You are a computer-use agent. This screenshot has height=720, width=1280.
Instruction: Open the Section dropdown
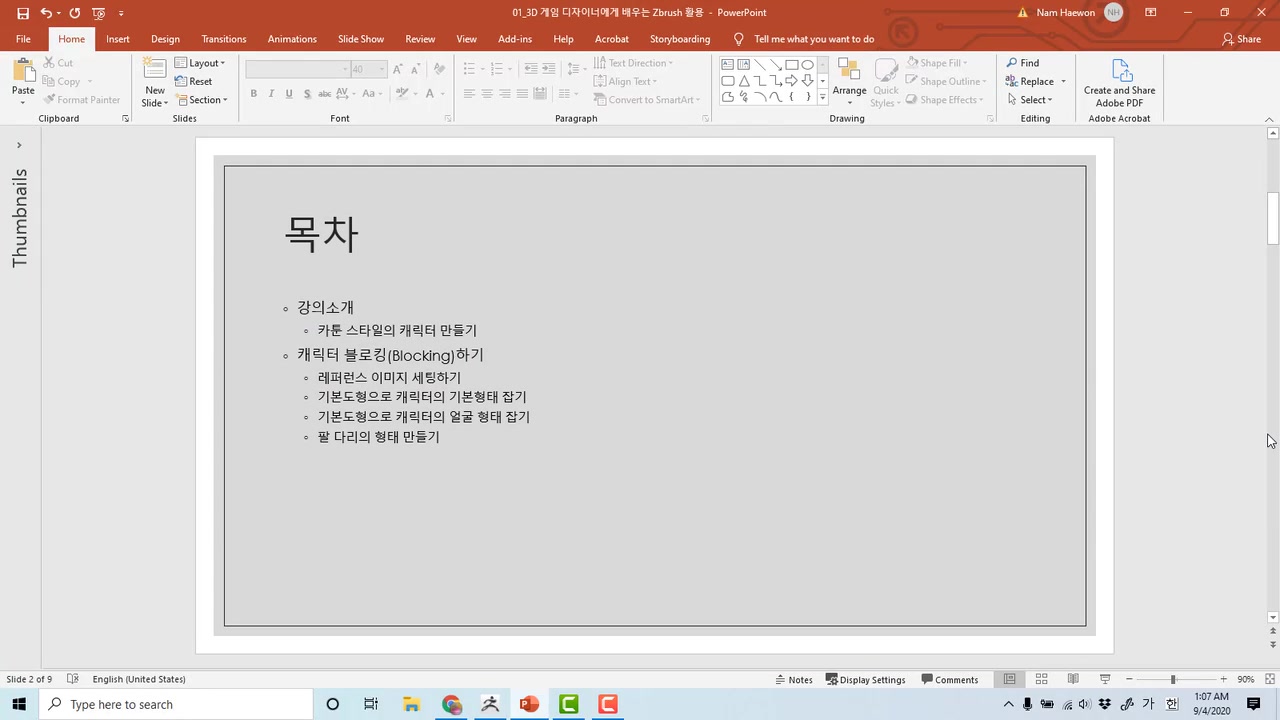click(x=205, y=99)
